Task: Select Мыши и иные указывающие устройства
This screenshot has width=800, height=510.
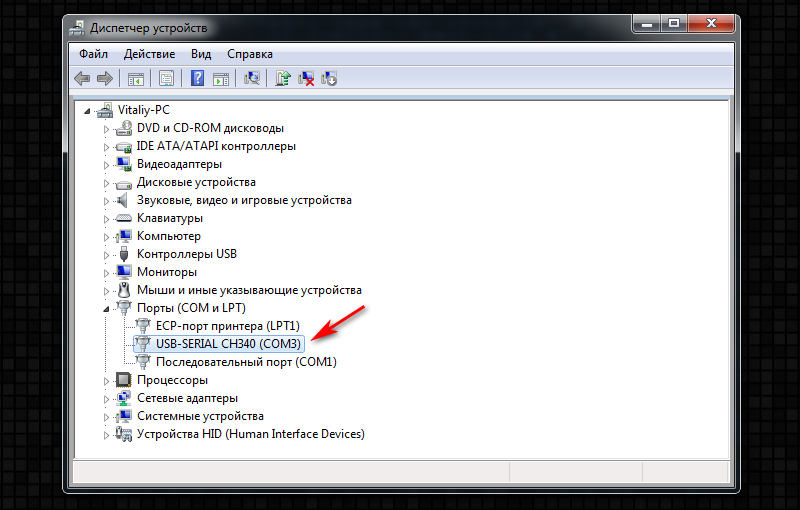Action: 249,290
